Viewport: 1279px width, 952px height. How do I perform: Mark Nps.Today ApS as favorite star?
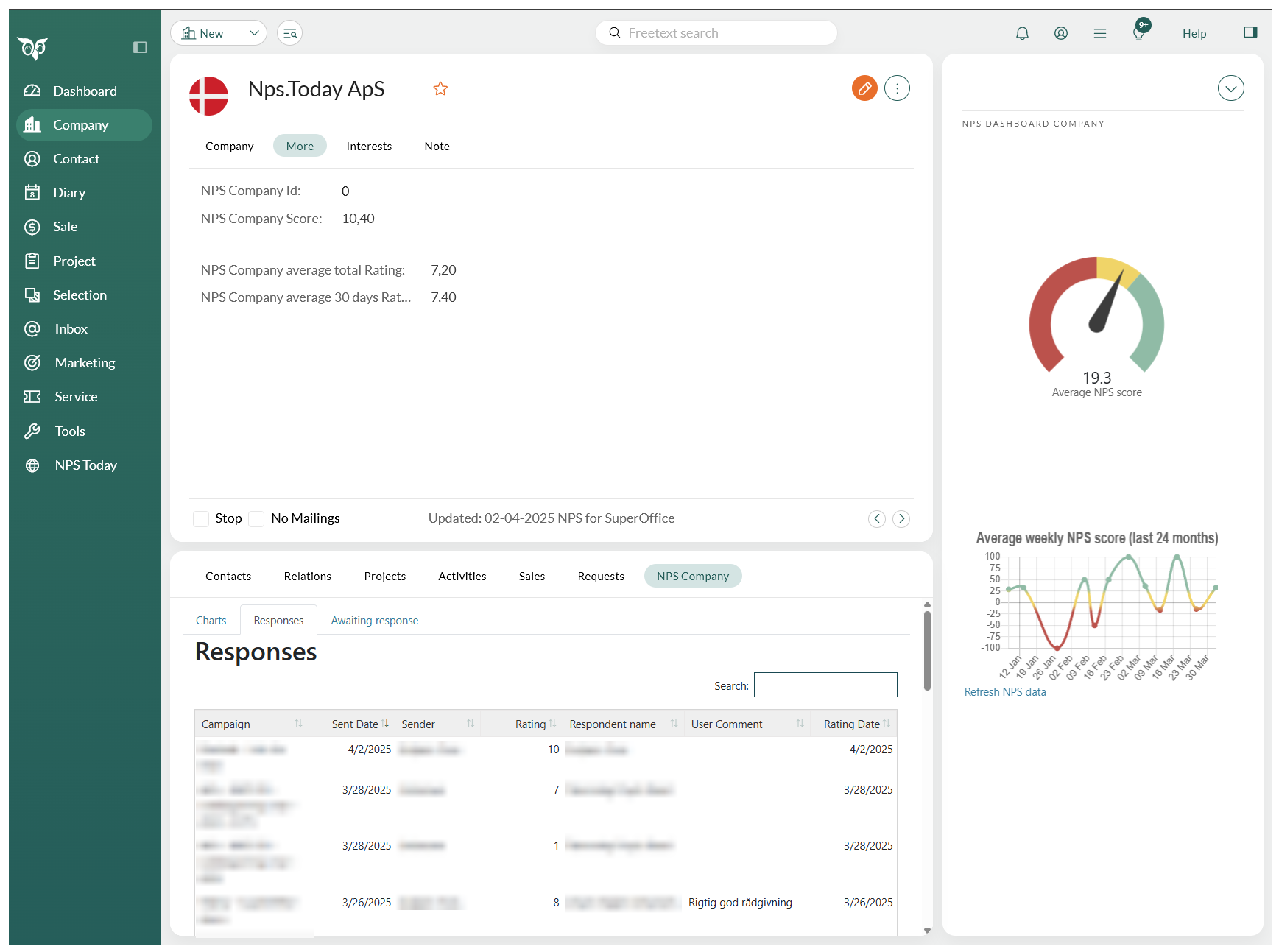[x=440, y=89]
